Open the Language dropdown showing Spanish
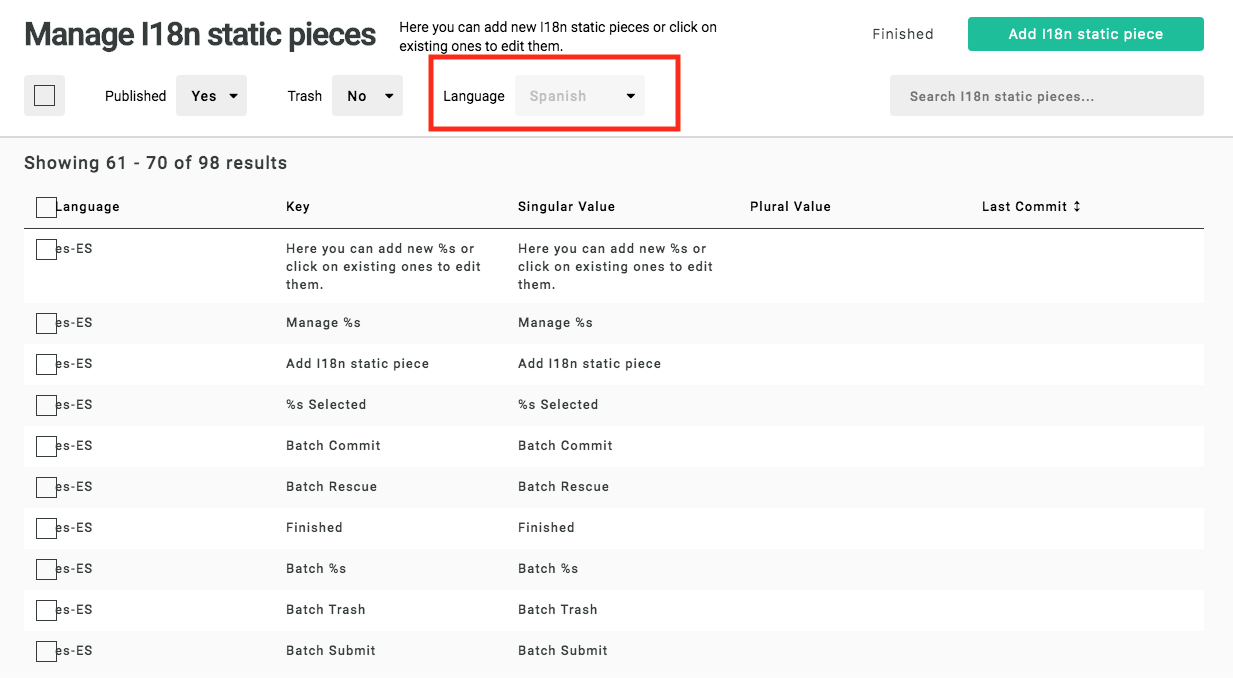1233x678 pixels. tap(580, 96)
